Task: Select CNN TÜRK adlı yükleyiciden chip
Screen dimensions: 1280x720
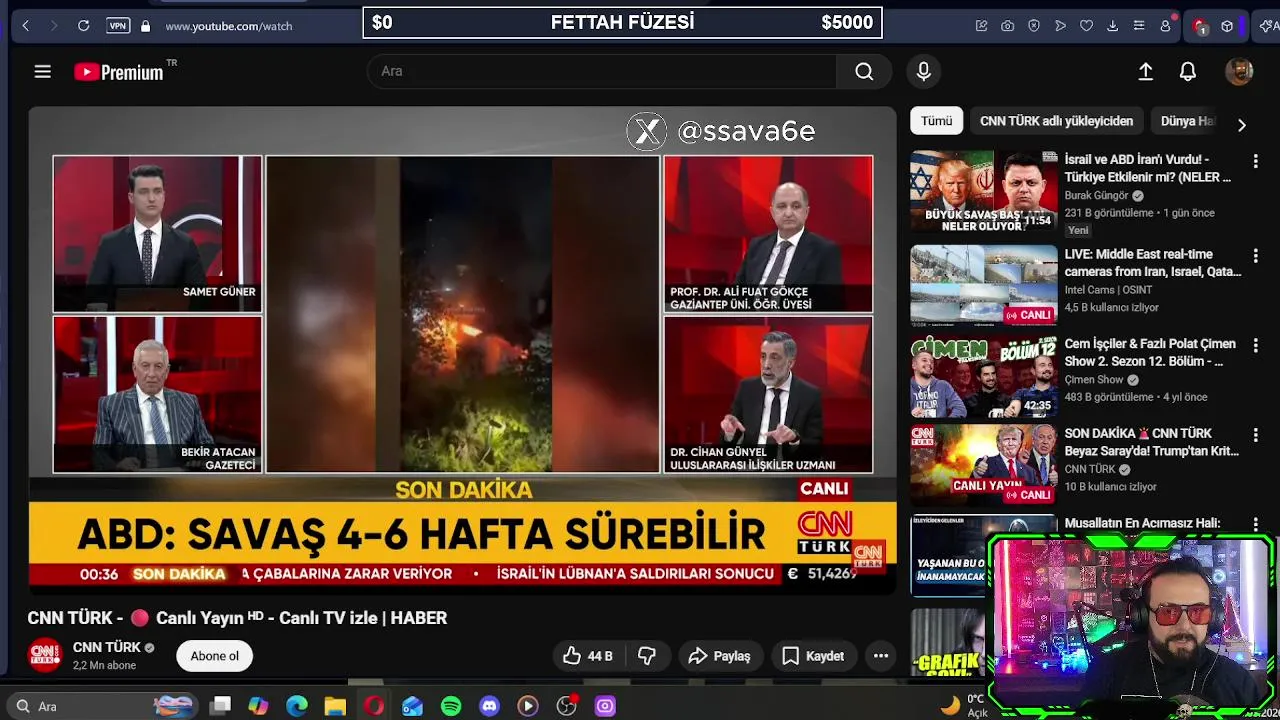Action: point(1056,121)
